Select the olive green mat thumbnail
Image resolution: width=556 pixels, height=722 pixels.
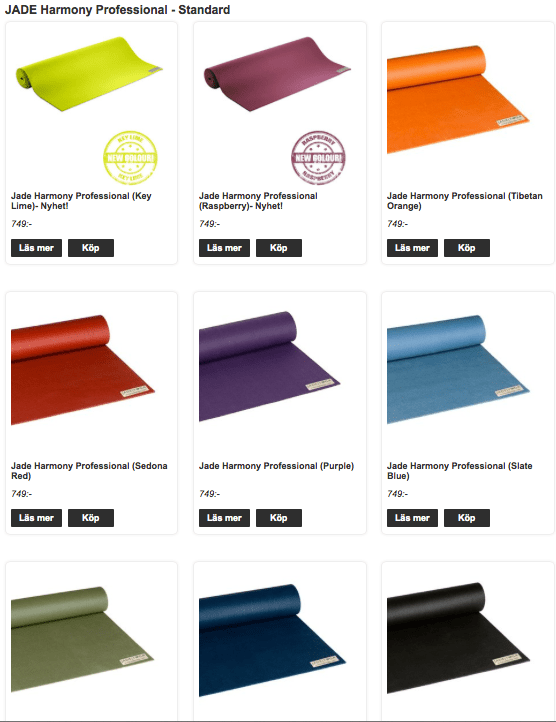pos(82,639)
